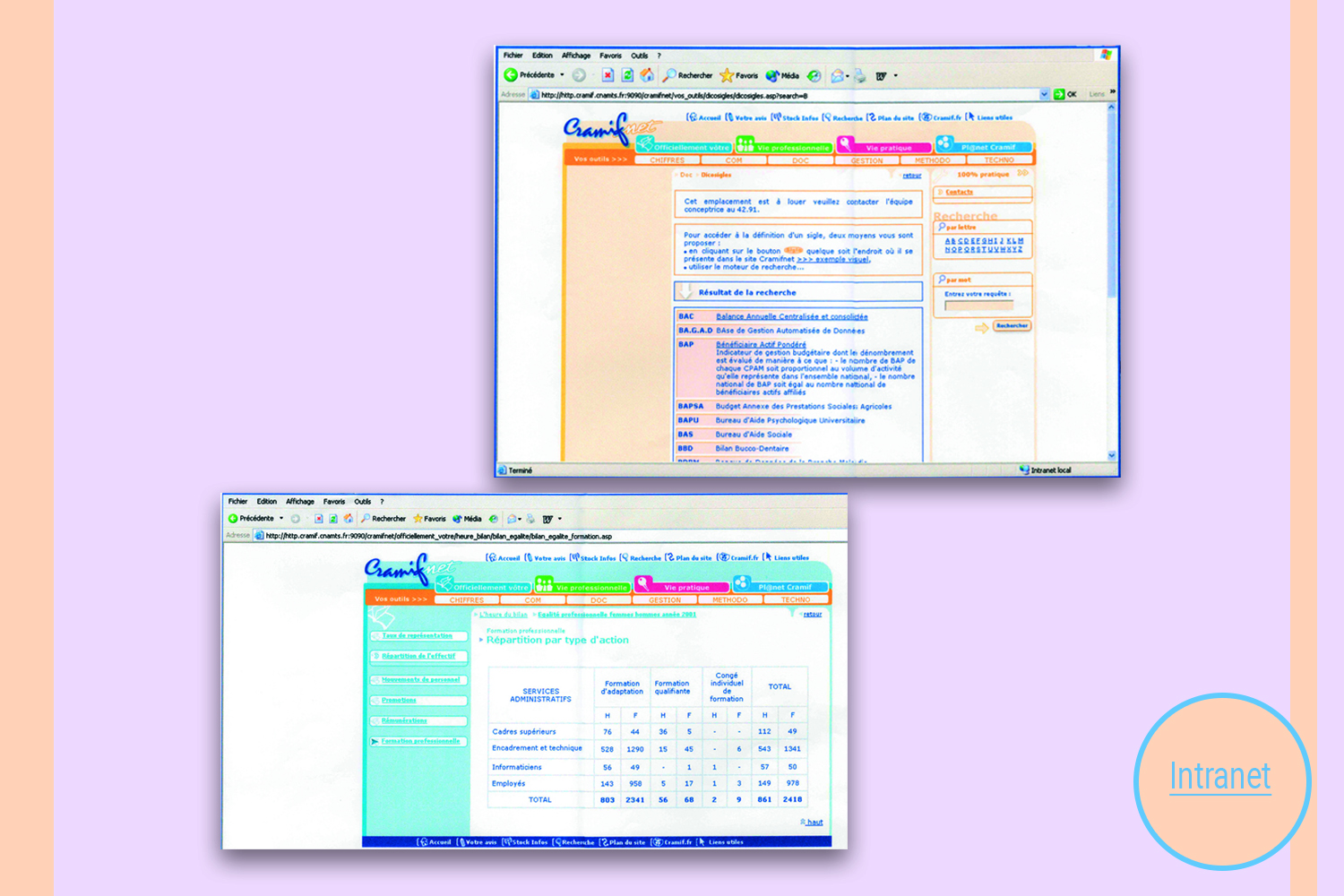The image size is (1344, 896).
Task: Click the green Précédente back arrow in top browser
Action: (x=511, y=75)
